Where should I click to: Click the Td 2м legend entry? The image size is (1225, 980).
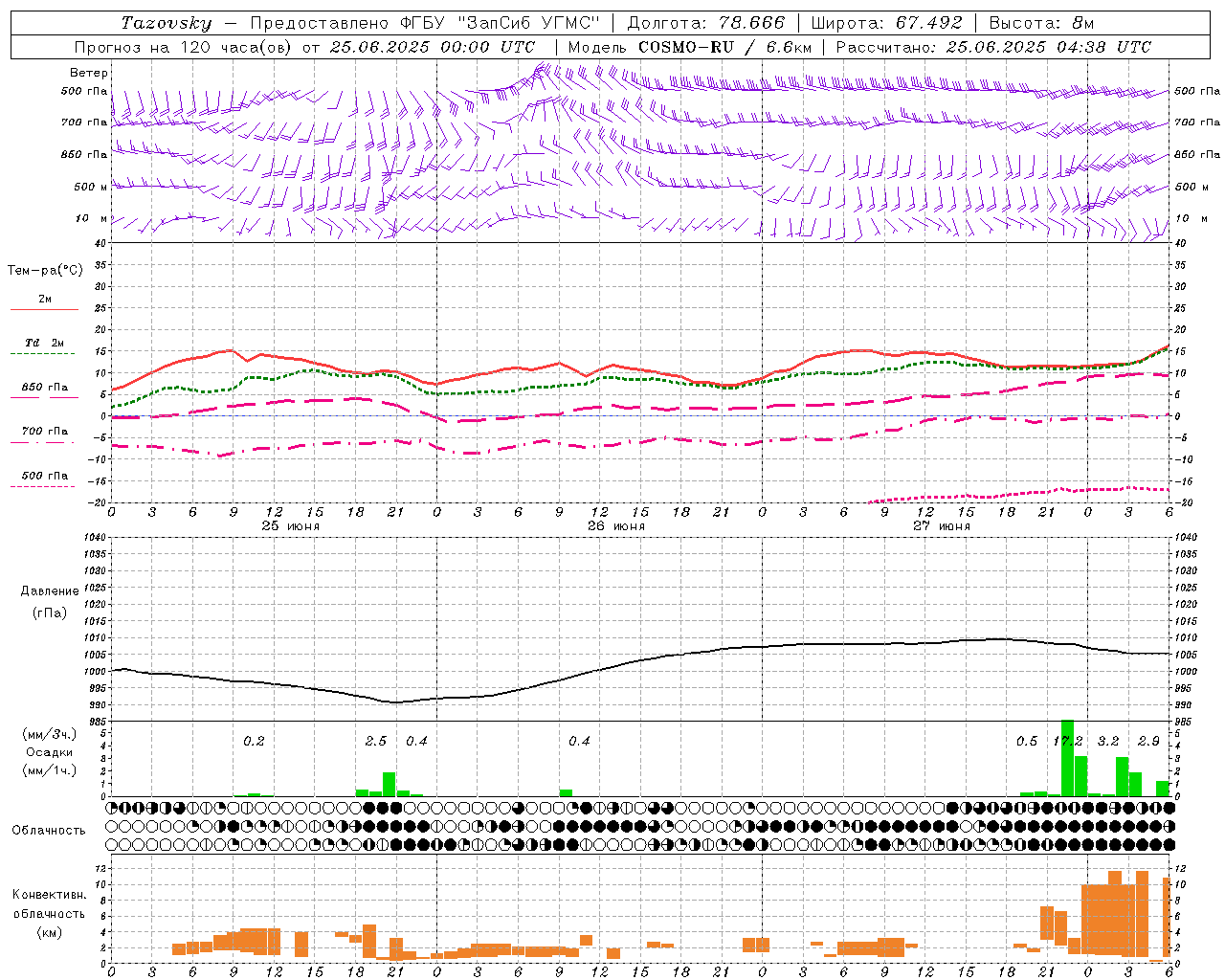[45, 343]
